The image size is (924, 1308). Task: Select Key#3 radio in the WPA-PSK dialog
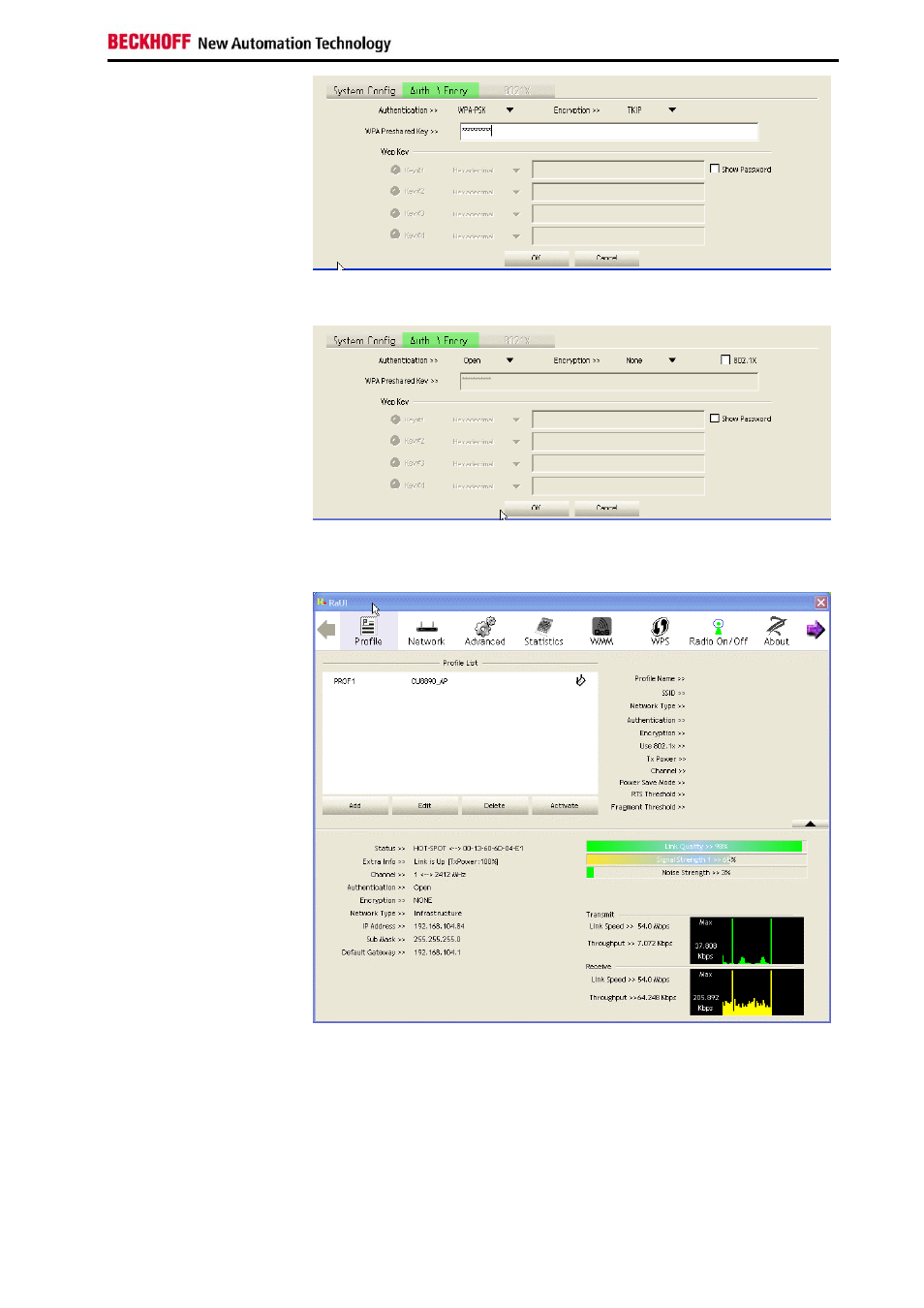[x=395, y=213]
